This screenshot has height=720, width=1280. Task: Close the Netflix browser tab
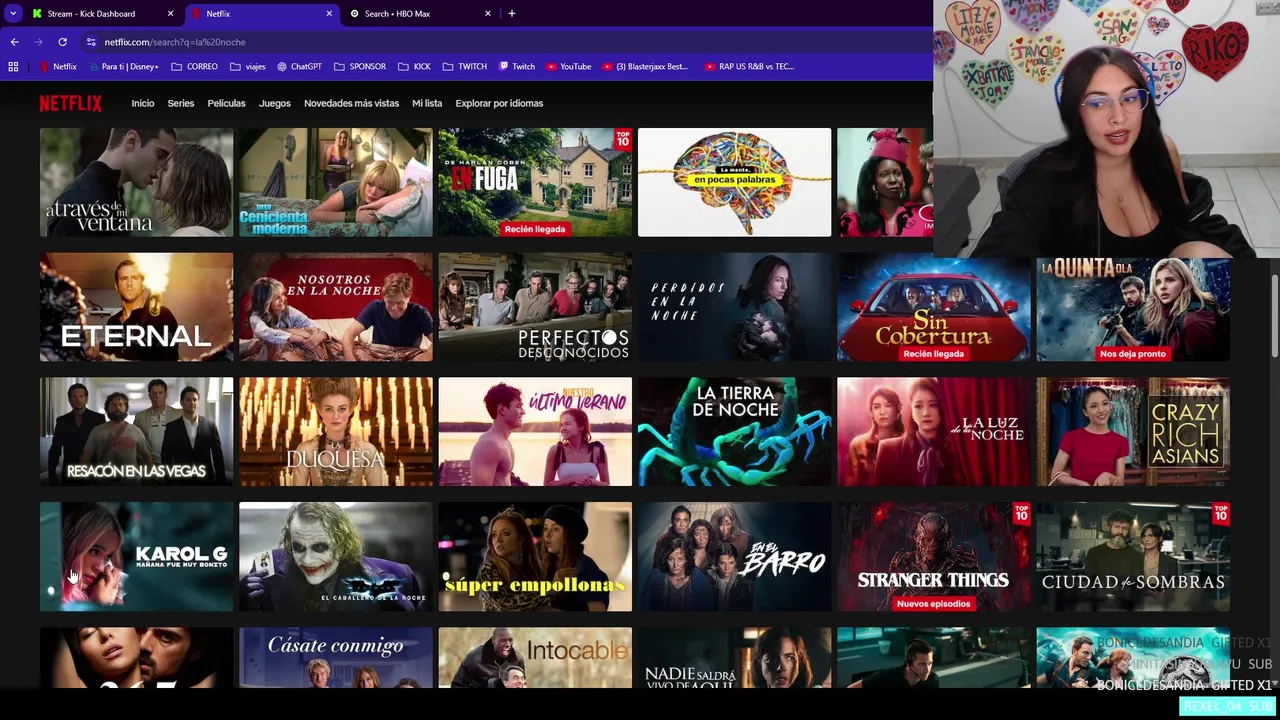point(329,14)
